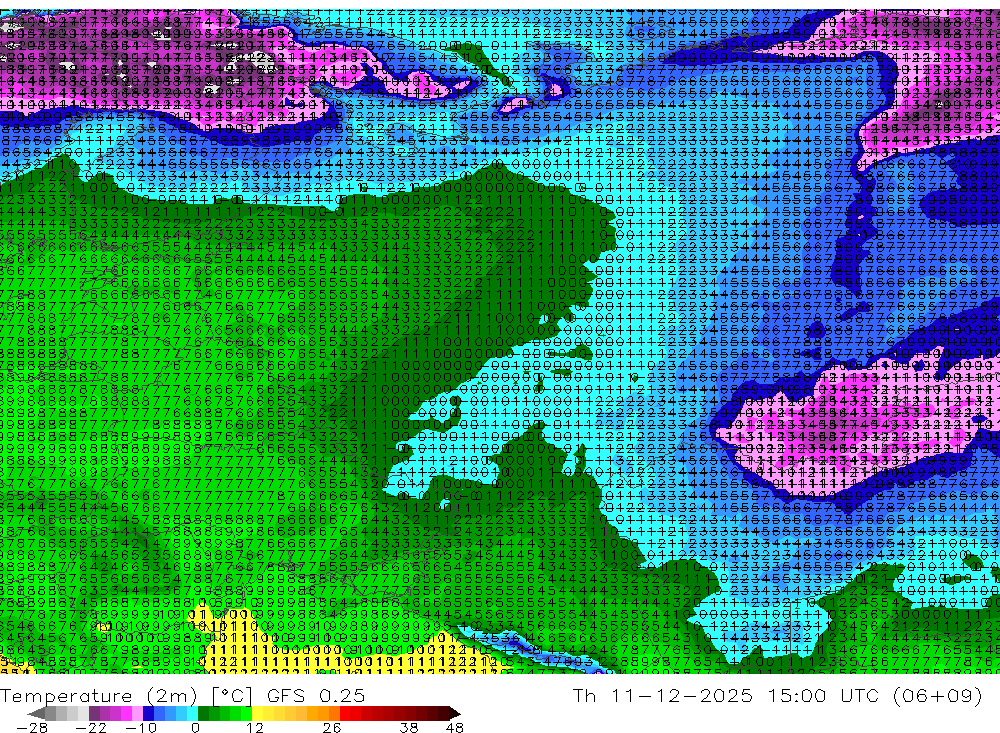Click the '-10' legend value
The image size is (1000, 733).
[x=141, y=728]
